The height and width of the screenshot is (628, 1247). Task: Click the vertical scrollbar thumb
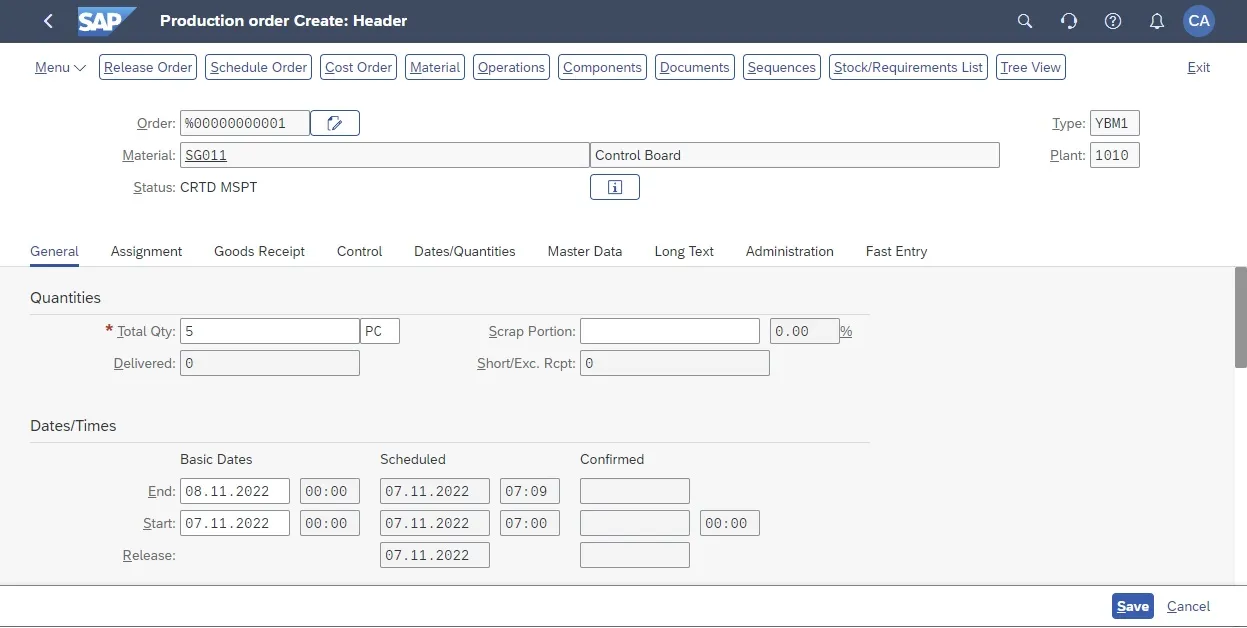click(1240, 317)
